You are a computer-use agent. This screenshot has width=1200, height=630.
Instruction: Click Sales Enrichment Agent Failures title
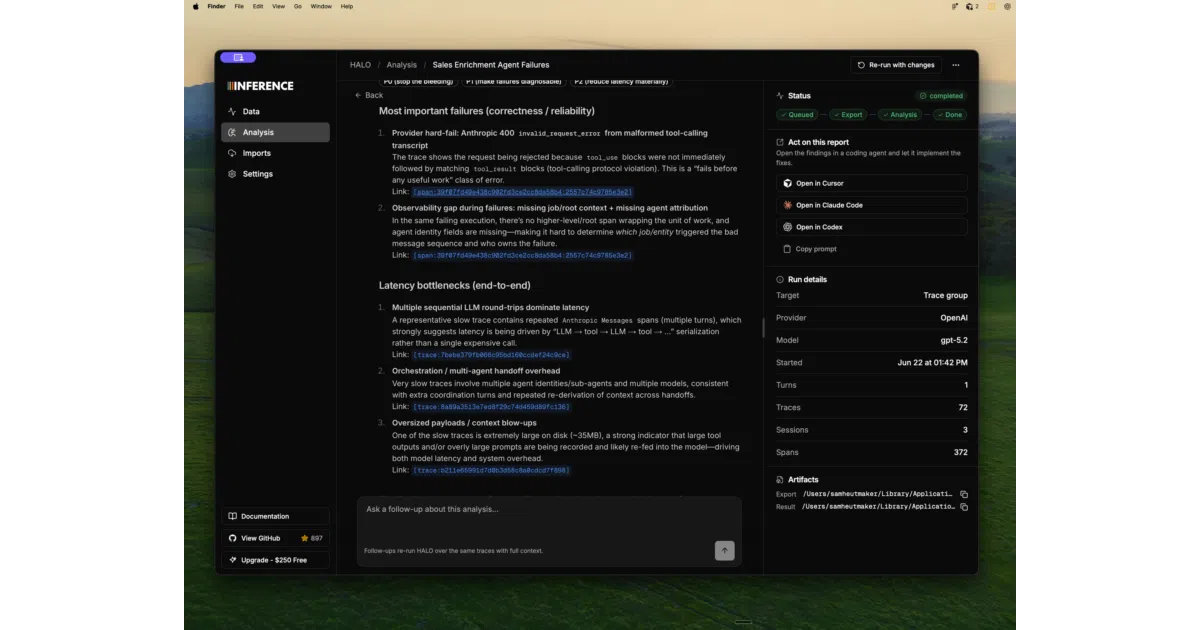[x=491, y=65]
